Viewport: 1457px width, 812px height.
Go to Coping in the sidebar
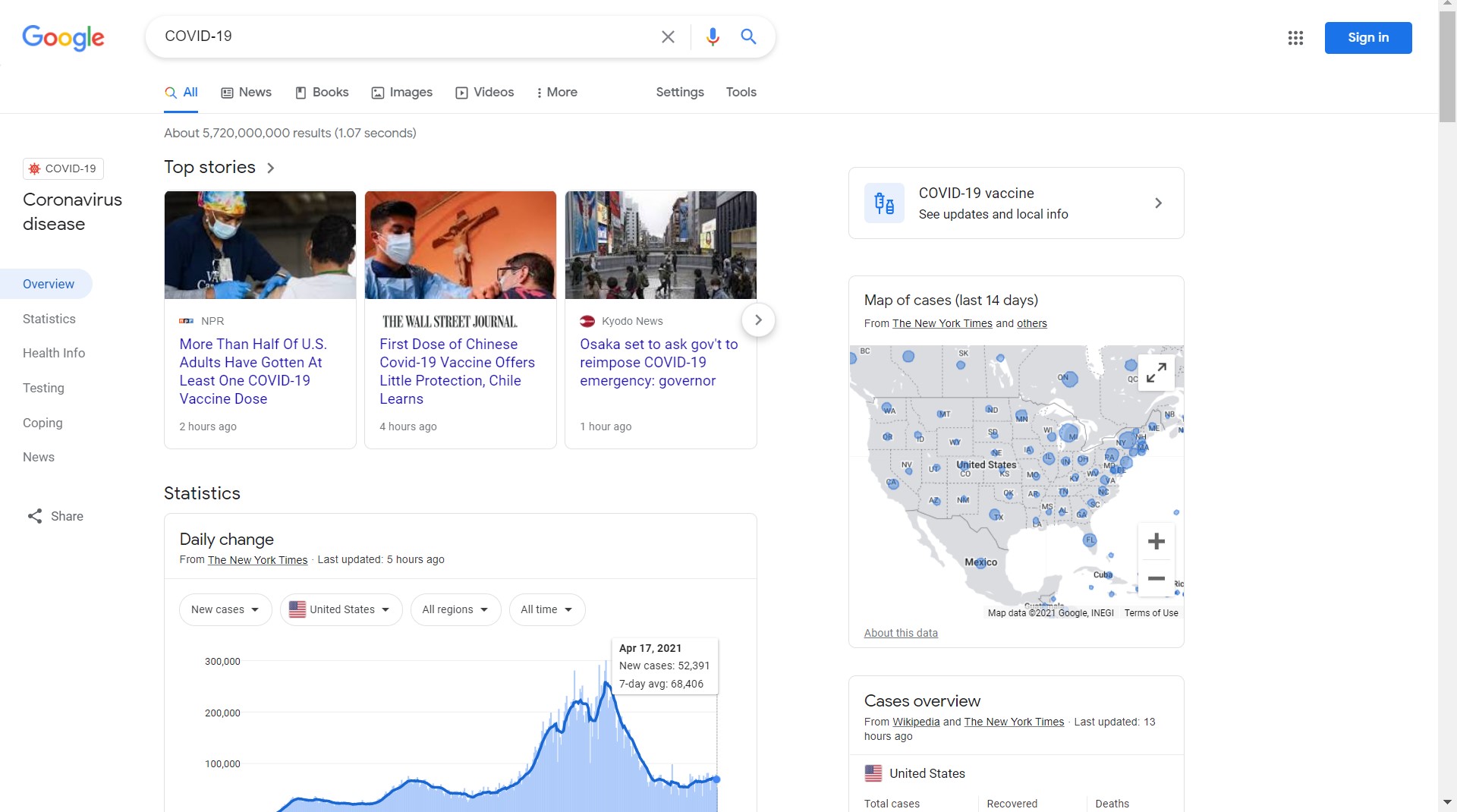tap(42, 423)
